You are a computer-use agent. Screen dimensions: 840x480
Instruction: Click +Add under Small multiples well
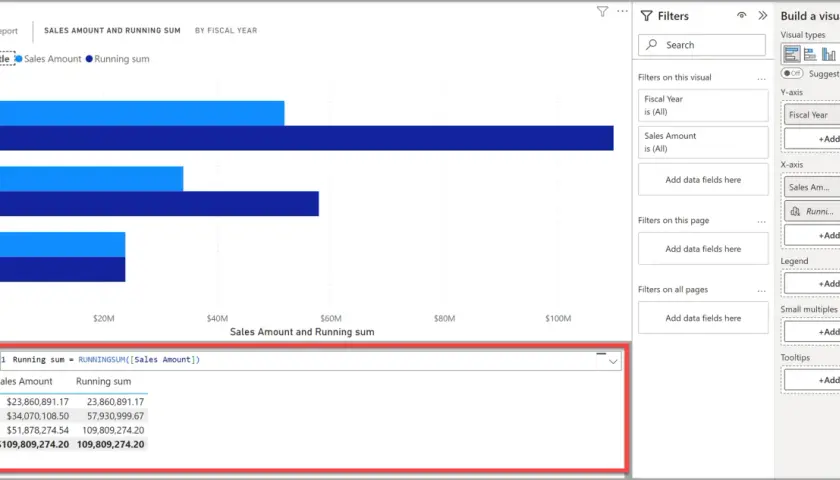(x=812, y=332)
